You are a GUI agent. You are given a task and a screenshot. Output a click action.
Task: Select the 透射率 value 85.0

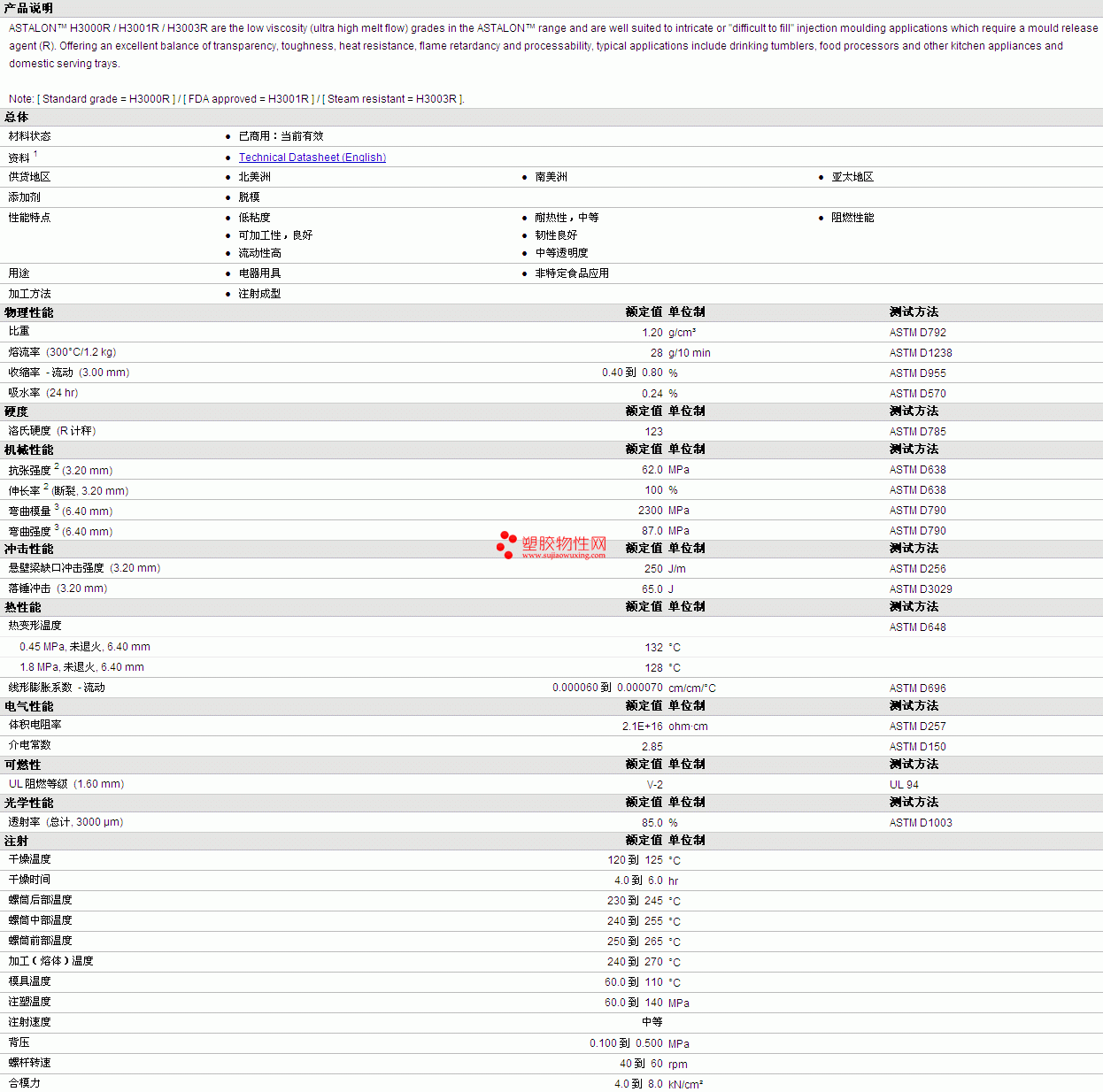point(652,823)
